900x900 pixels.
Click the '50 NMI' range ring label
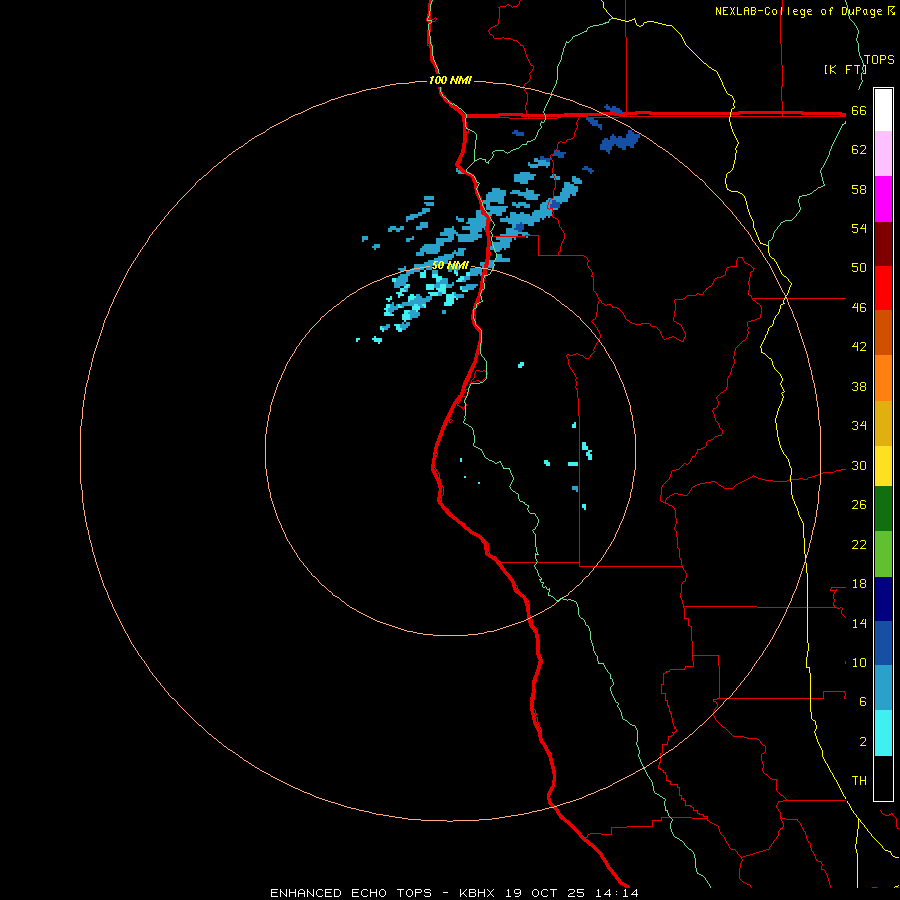pyautogui.click(x=451, y=265)
